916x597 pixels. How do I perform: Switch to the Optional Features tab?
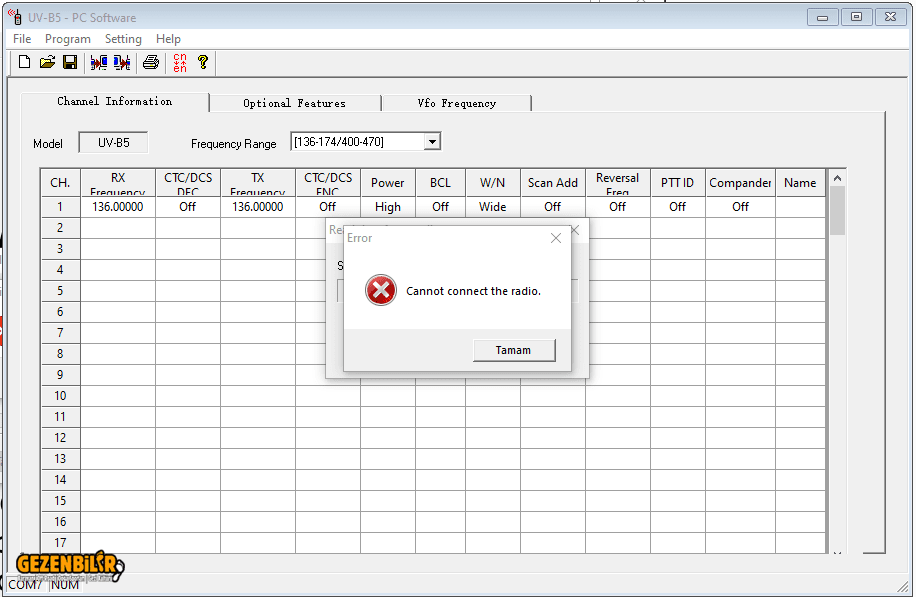pyautogui.click(x=294, y=103)
